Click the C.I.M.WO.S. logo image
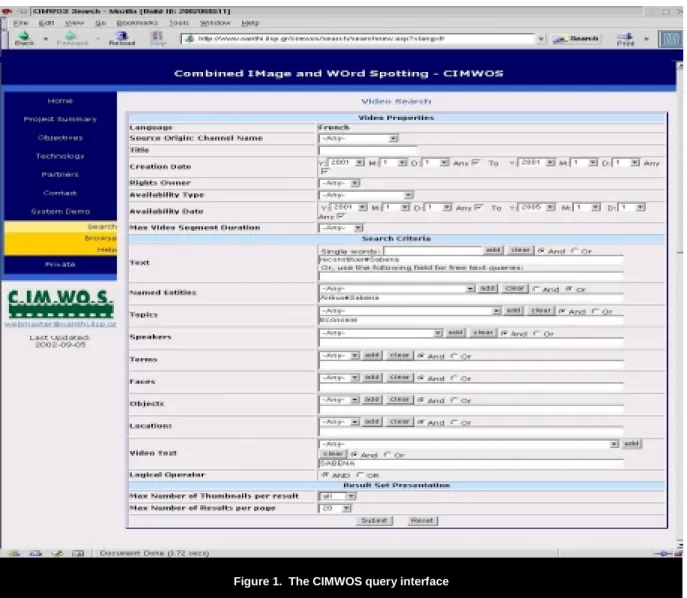Screen dimensions: 687x598 click(60, 303)
